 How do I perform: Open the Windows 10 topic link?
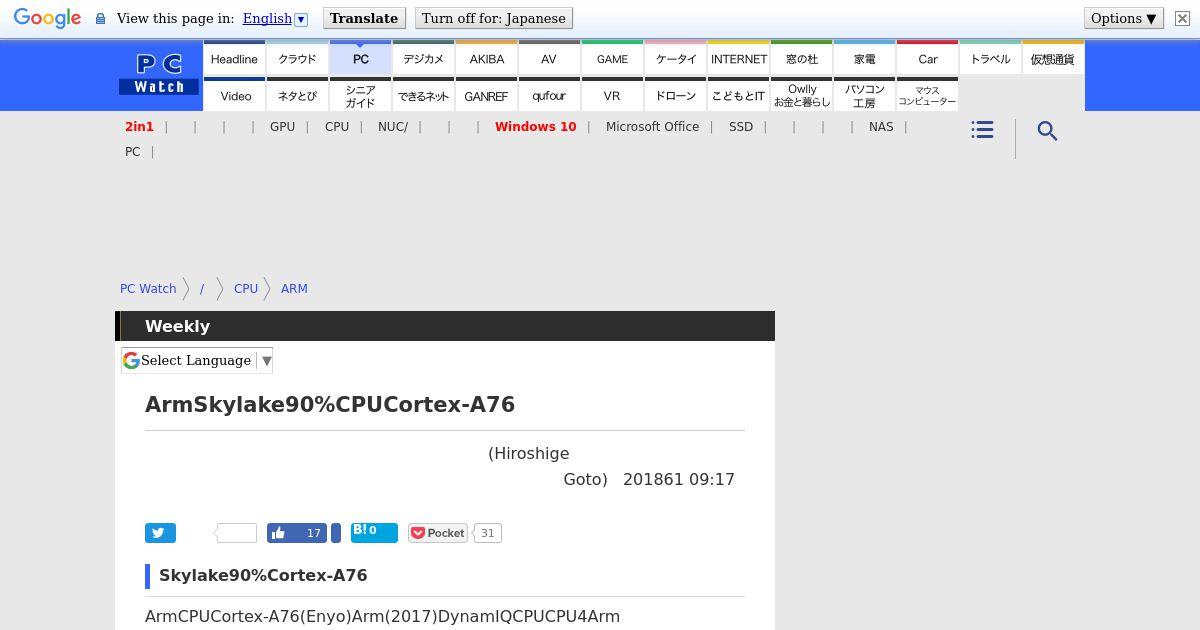pyautogui.click(x=535, y=127)
